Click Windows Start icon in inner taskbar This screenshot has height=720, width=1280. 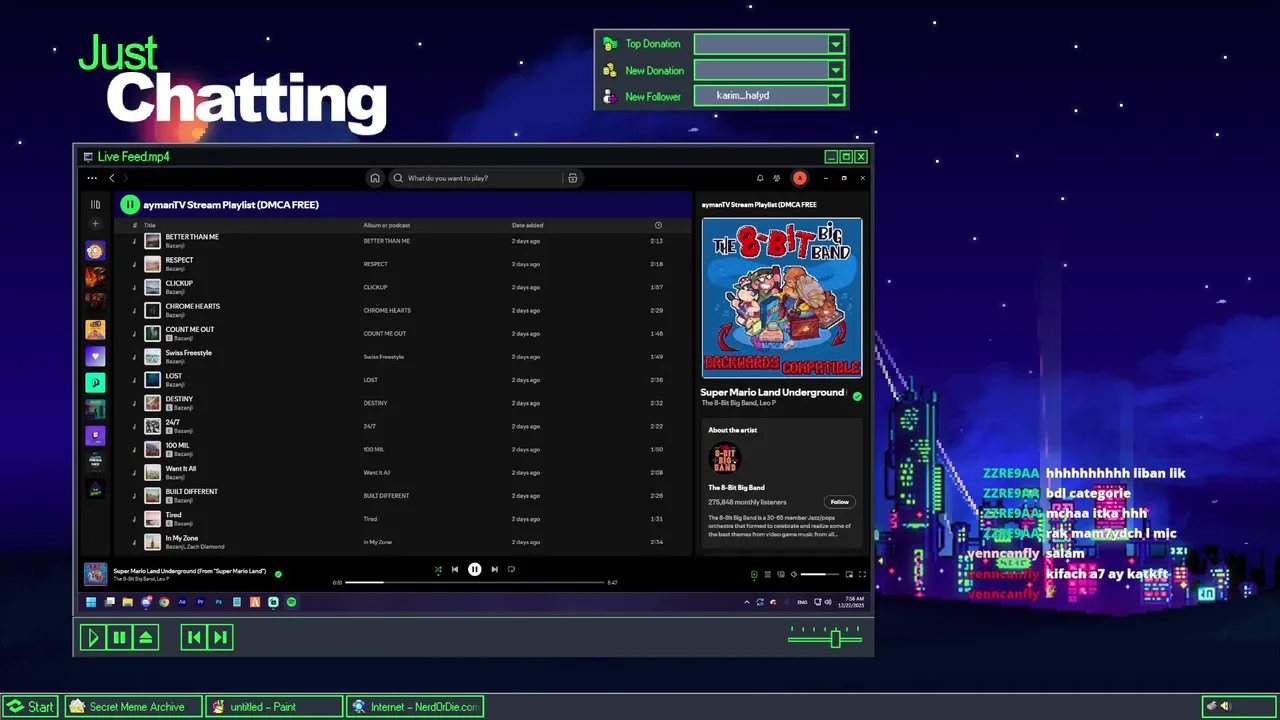coord(91,602)
